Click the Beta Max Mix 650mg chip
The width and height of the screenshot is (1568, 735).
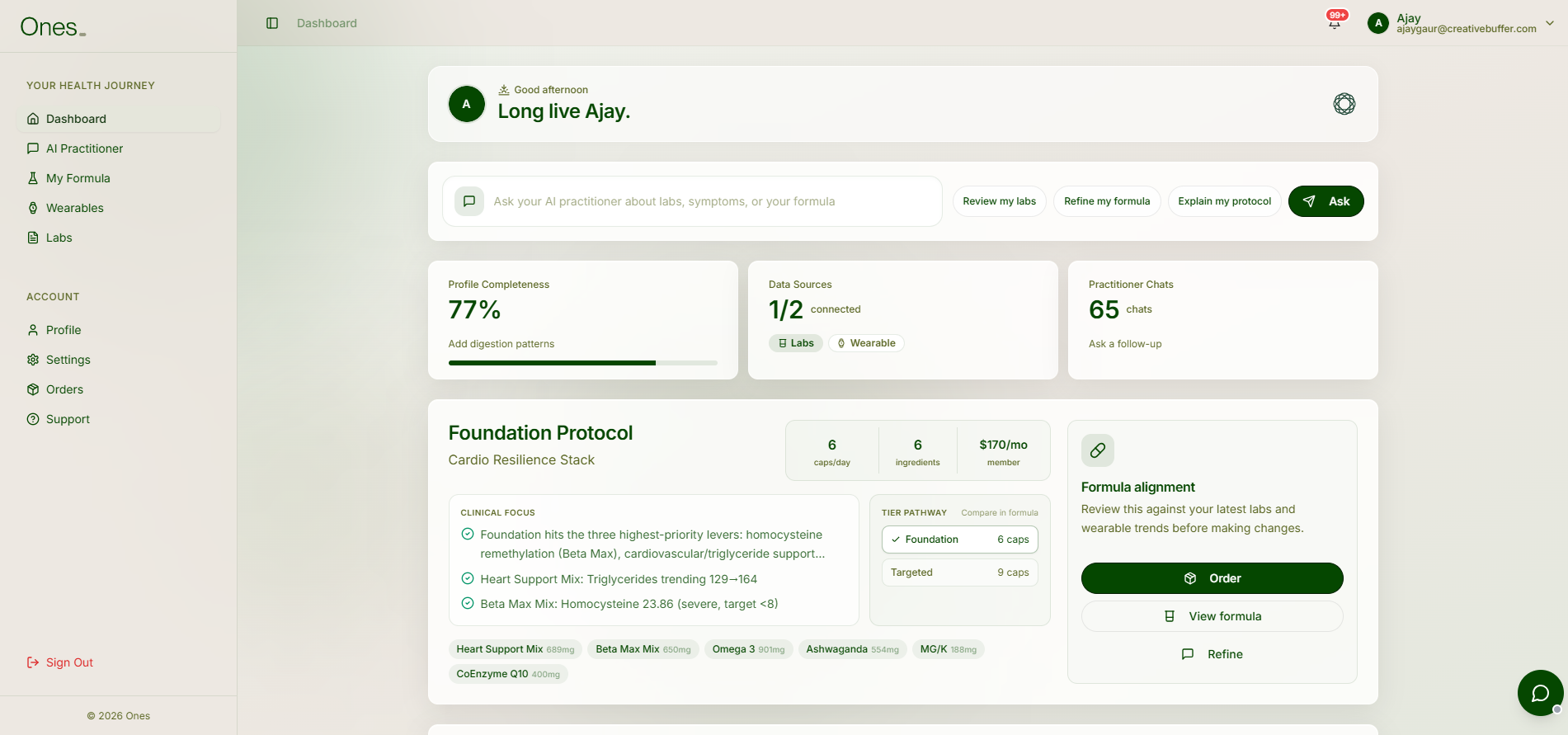(643, 649)
